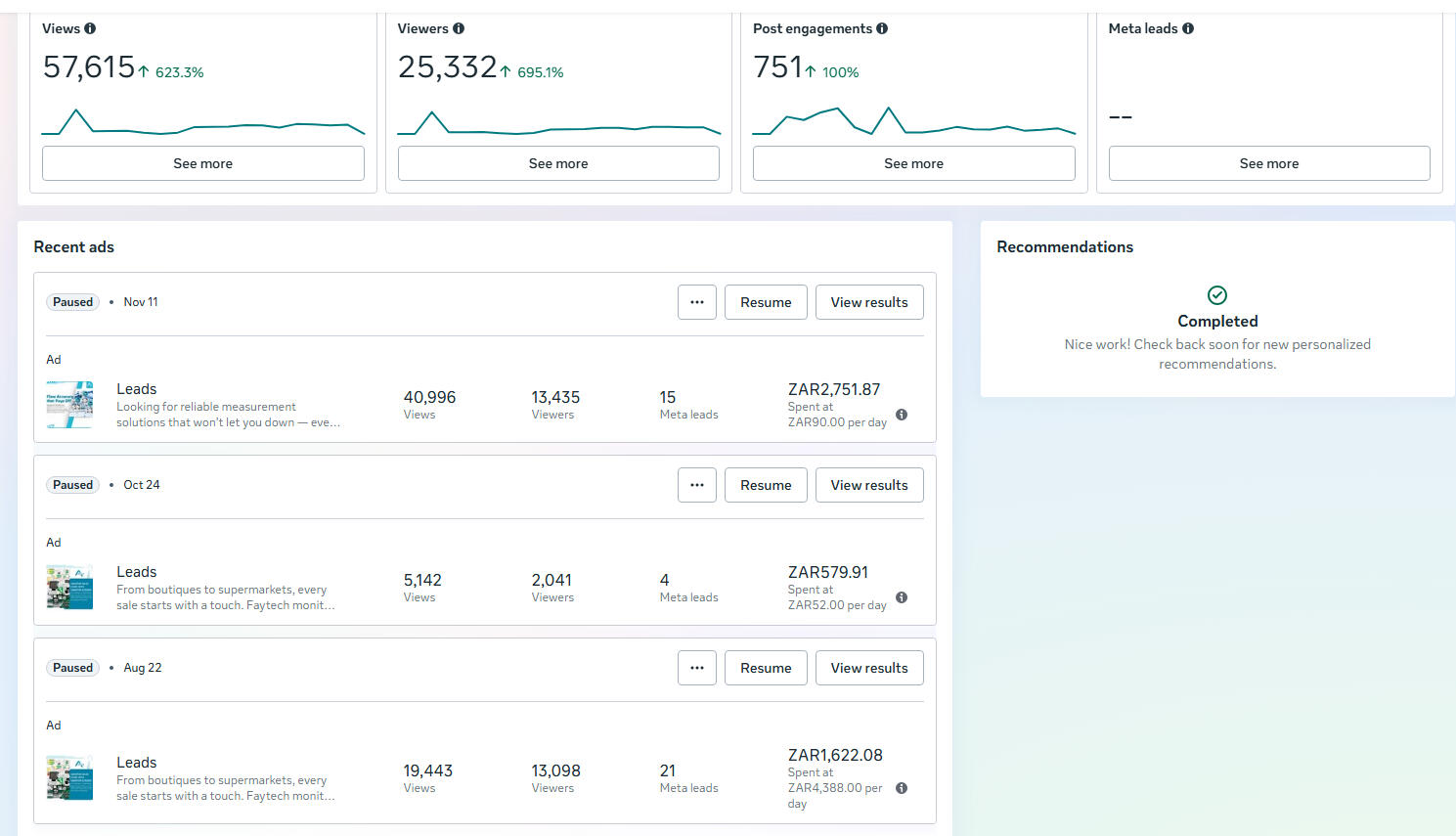Click spend info icon on Nov 11 ad
Viewport: 1456px width, 836px height.
tap(902, 415)
